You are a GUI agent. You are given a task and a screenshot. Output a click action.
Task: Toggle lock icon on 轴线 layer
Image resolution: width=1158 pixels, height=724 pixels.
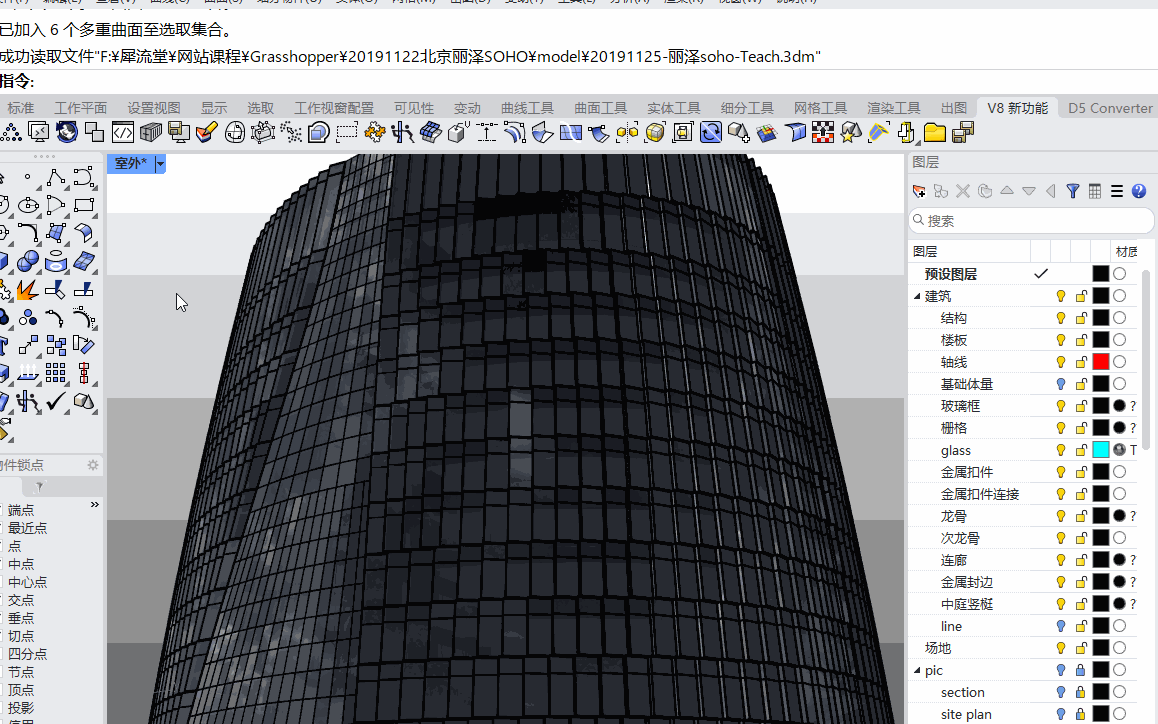coord(1081,362)
